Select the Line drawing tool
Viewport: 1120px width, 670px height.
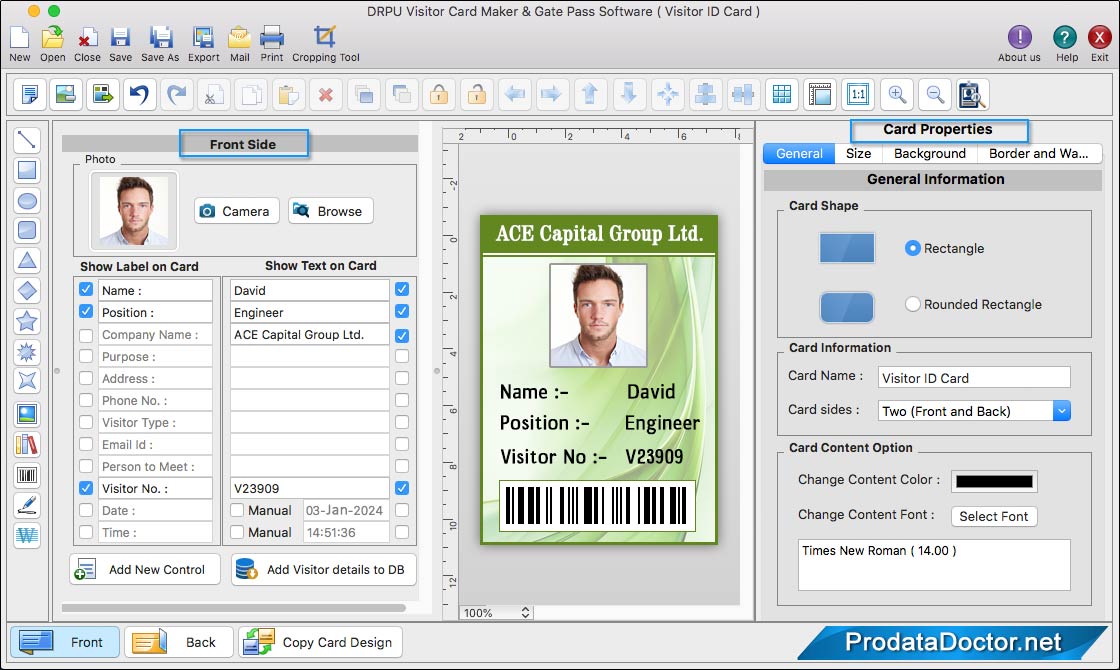(x=26, y=140)
